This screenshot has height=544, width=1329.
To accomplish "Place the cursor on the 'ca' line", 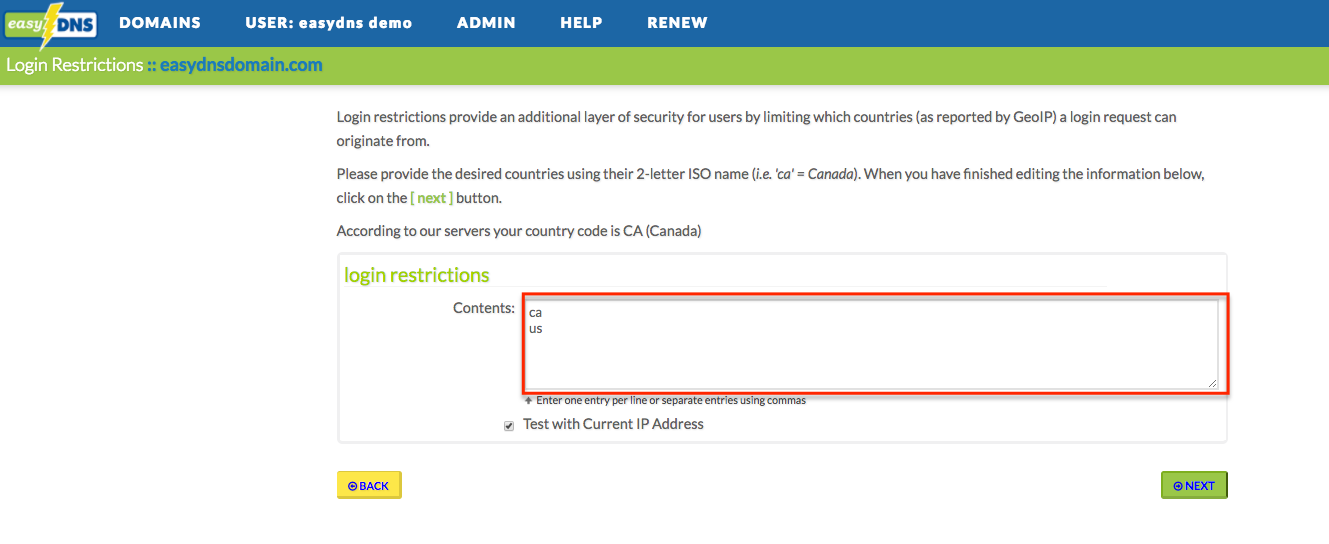I will [536, 313].
